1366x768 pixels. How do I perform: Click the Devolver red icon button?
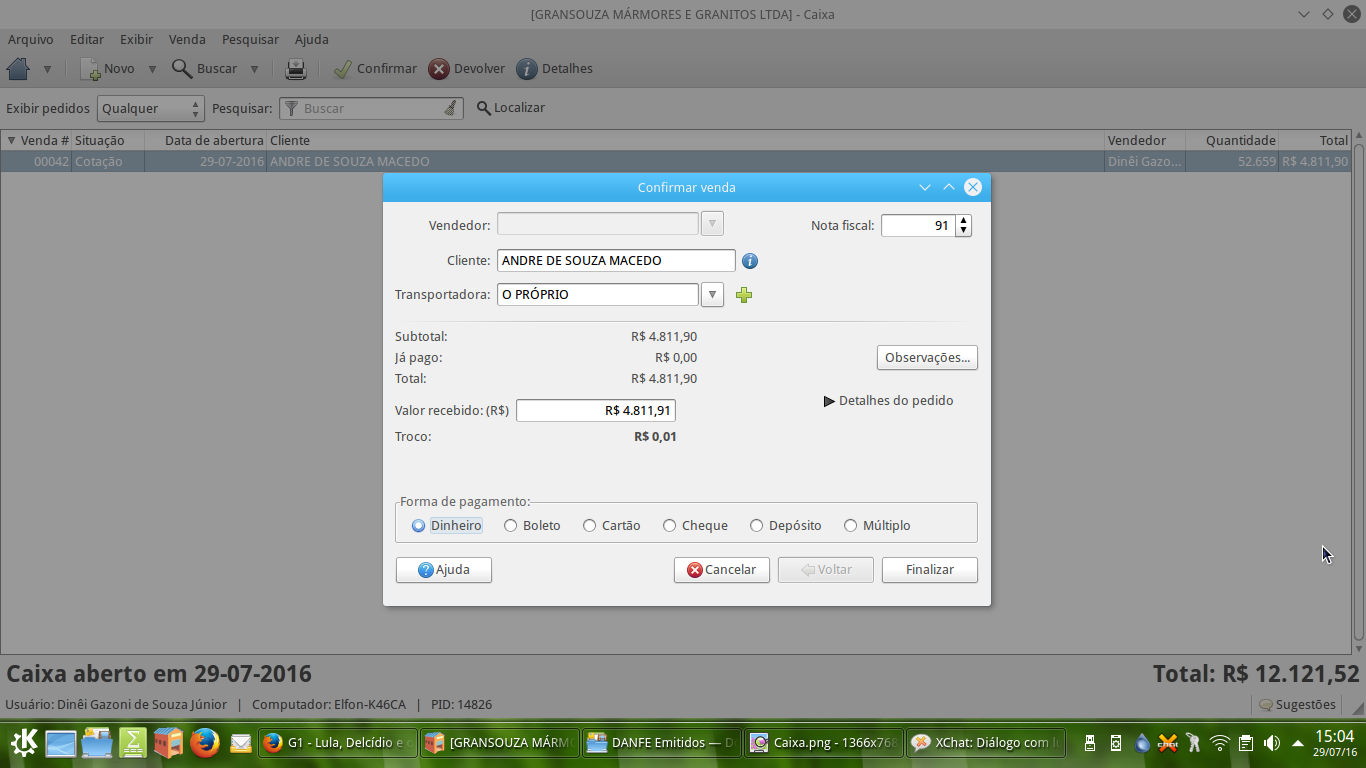click(x=439, y=69)
